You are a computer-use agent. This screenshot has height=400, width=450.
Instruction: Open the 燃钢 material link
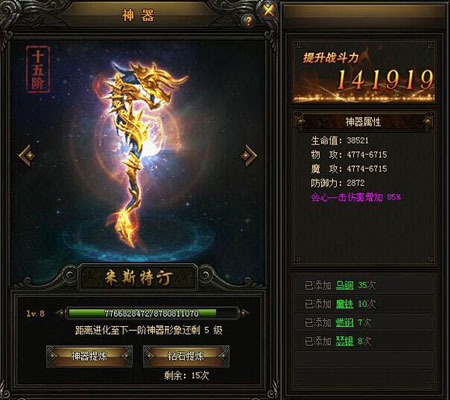tap(344, 323)
